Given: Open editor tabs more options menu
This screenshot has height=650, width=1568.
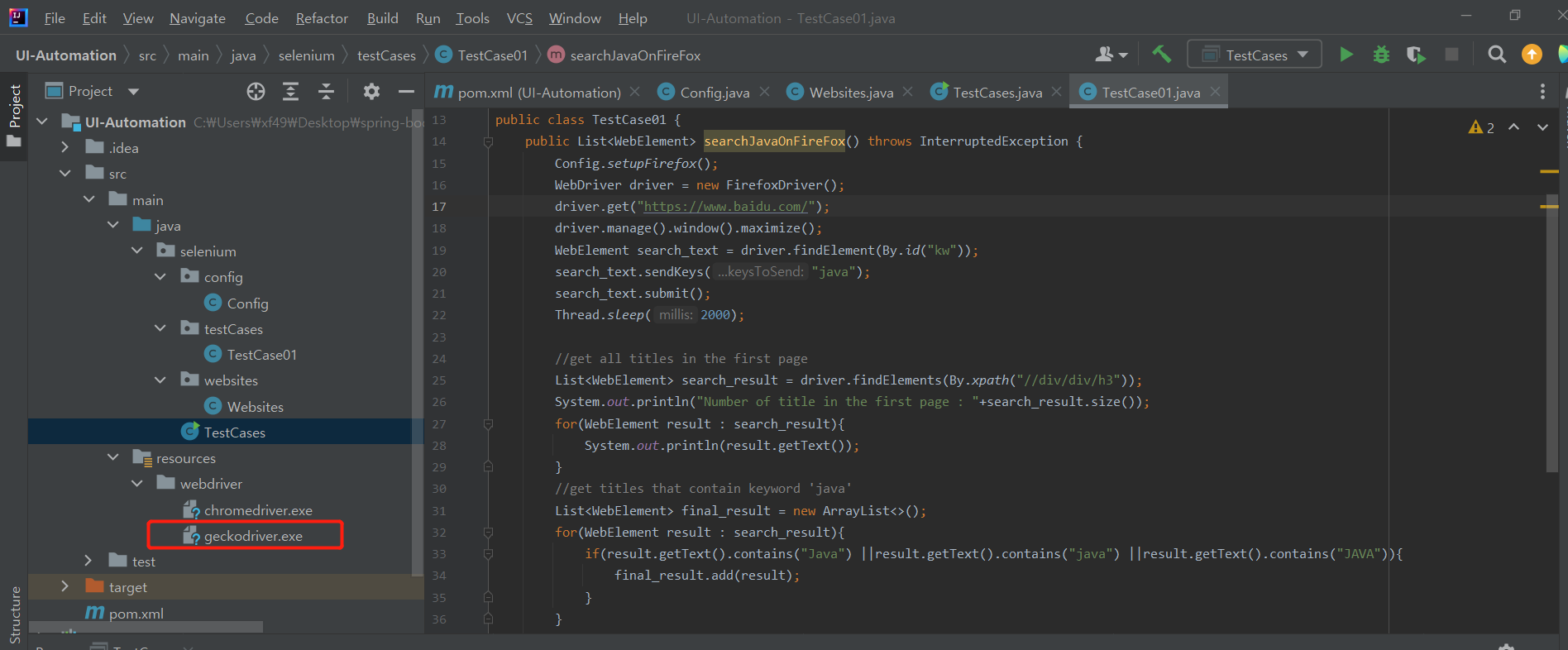Looking at the screenshot, I should point(1542,92).
